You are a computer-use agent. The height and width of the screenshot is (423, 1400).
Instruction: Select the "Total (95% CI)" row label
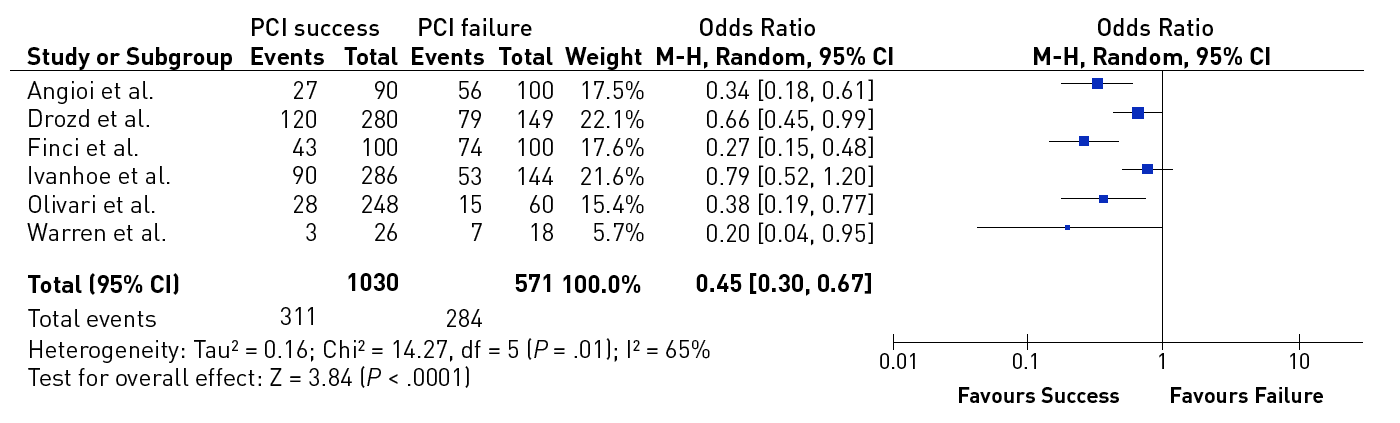click(x=104, y=285)
